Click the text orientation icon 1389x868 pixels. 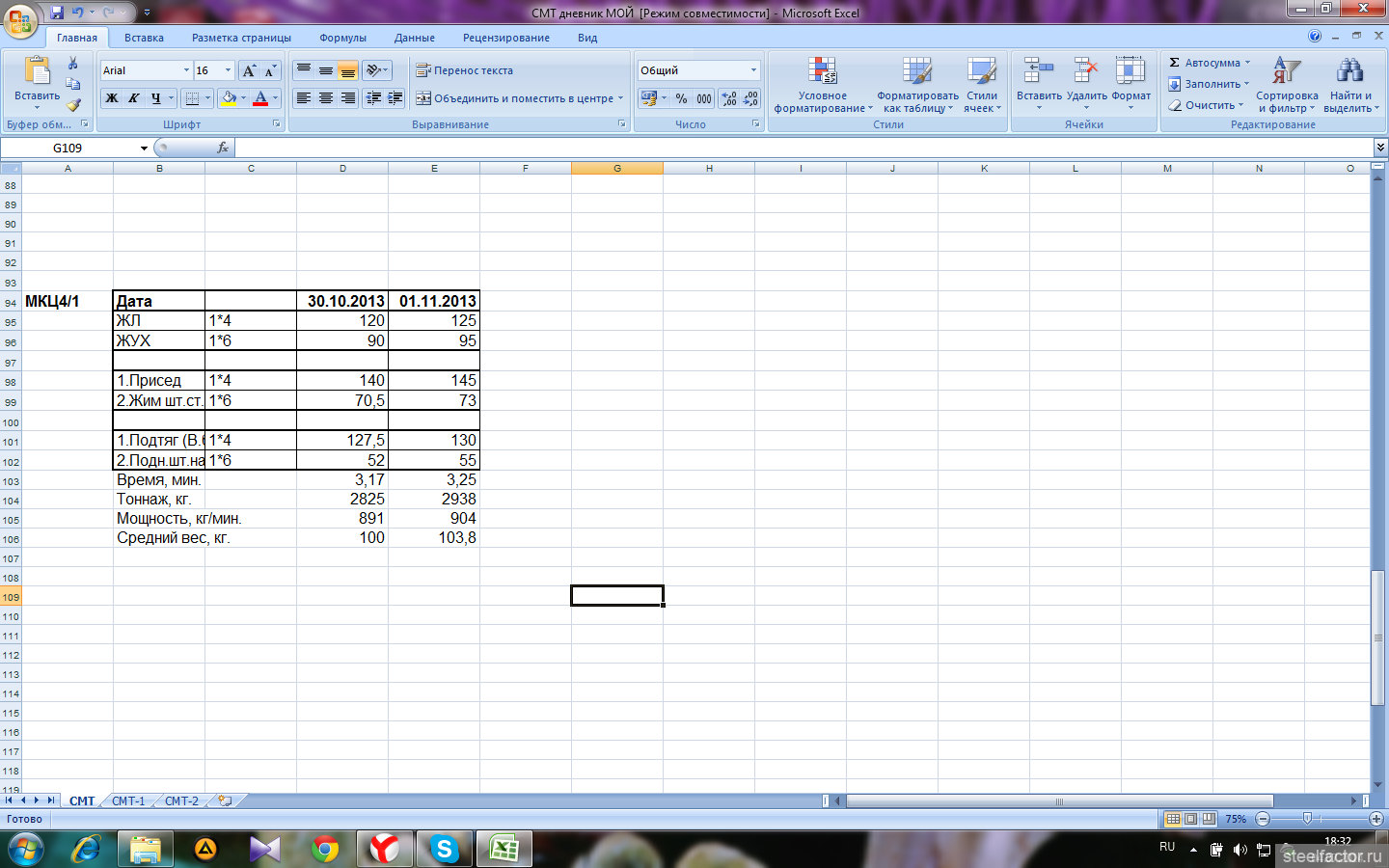(373, 70)
